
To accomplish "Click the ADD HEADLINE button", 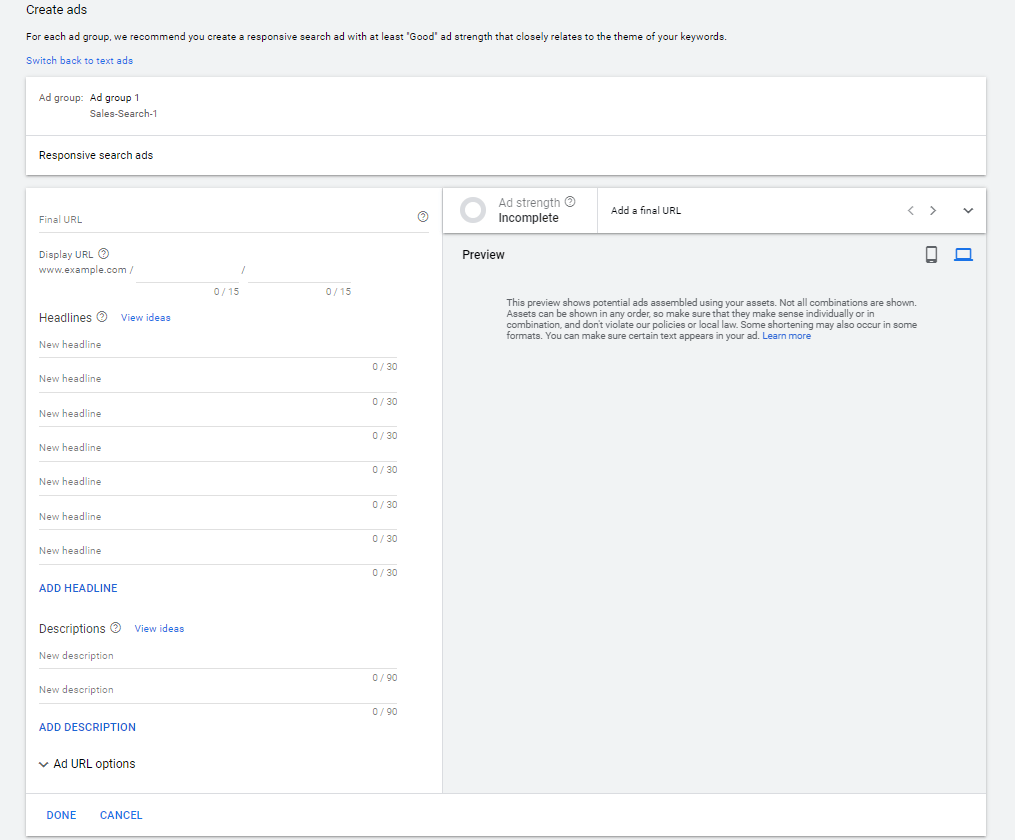I will pyautogui.click(x=78, y=588).
